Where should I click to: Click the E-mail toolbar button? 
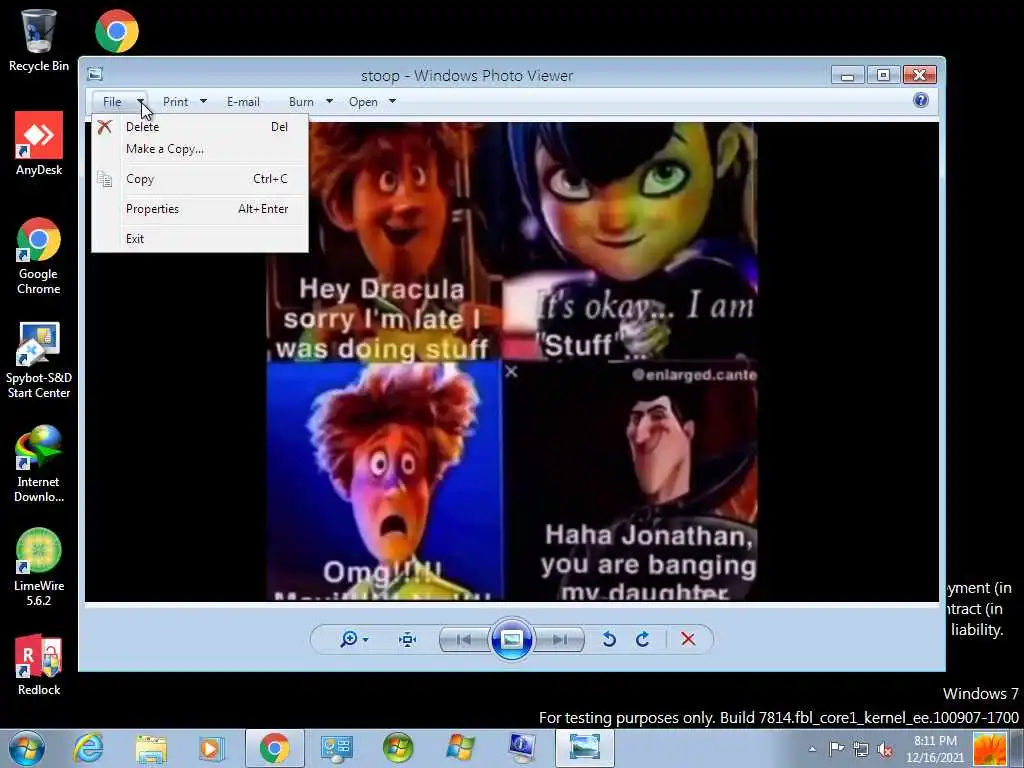[x=243, y=102]
